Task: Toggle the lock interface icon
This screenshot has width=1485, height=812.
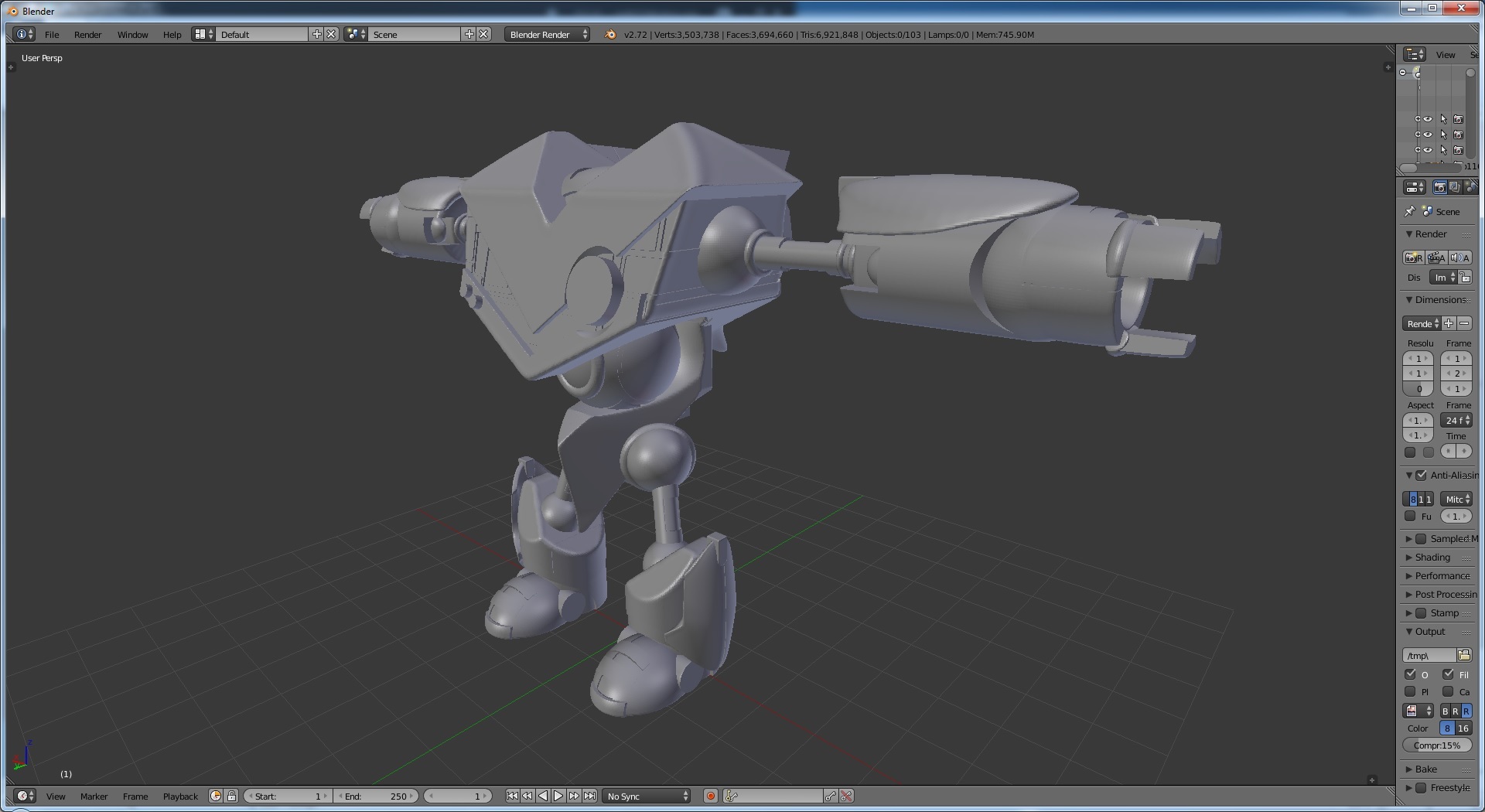Action: pyautogui.click(x=1466, y=278)
